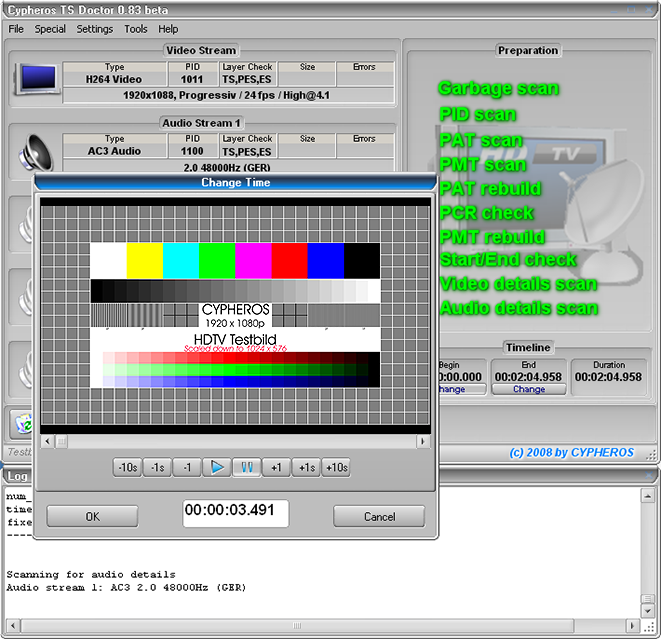Click the Log scroll left arrow

(13, 625)
